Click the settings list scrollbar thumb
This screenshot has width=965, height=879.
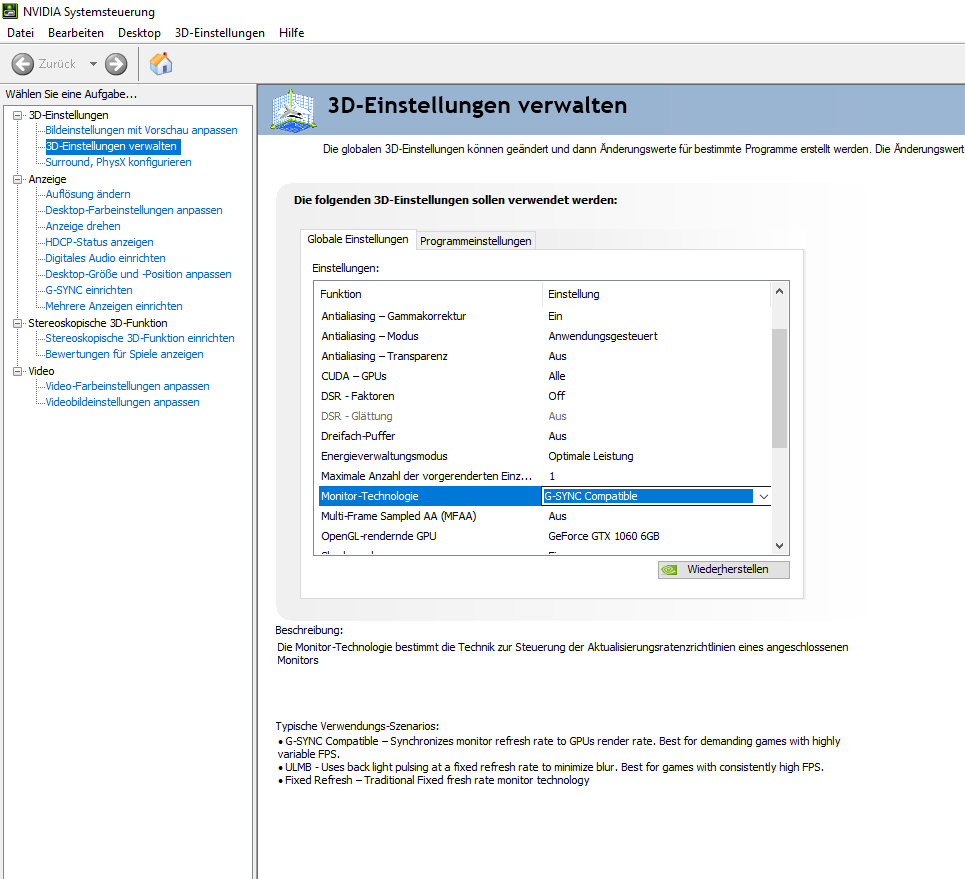click(779, 388)
